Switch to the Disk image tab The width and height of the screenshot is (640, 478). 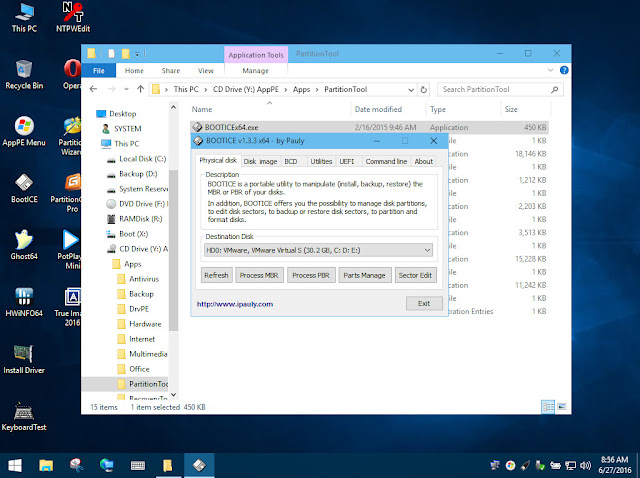[260, 162]
